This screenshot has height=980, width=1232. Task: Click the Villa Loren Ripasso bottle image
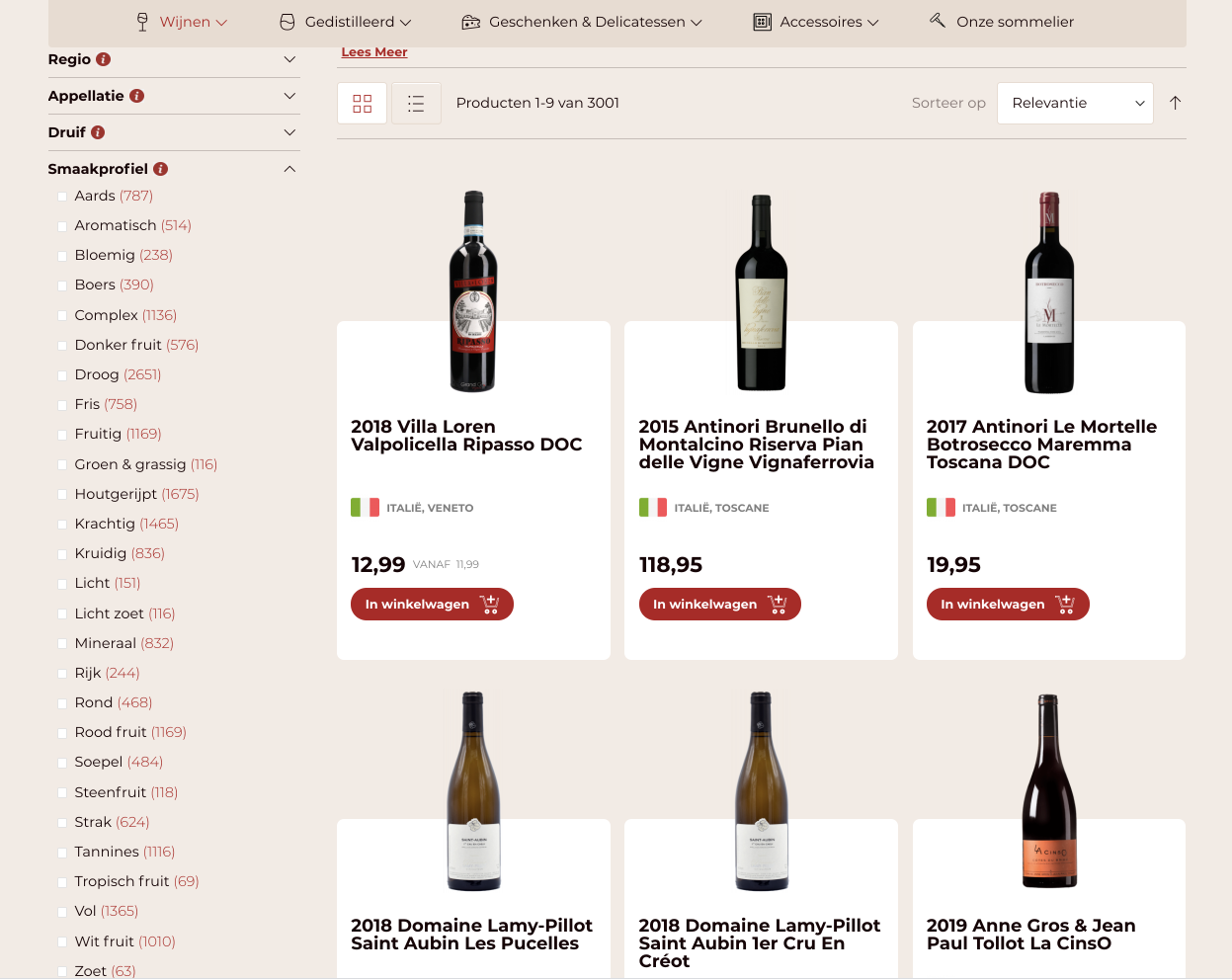click(473, 292)
